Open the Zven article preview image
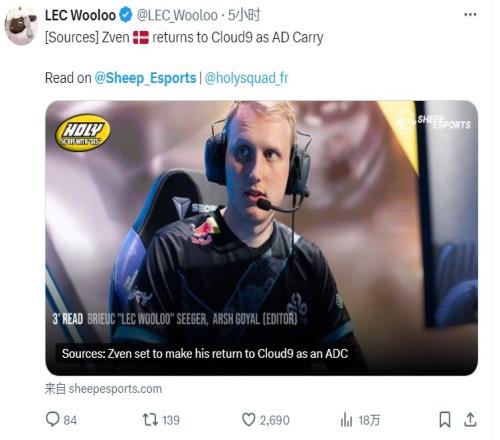Screen dimensions: 500x440 261,238
